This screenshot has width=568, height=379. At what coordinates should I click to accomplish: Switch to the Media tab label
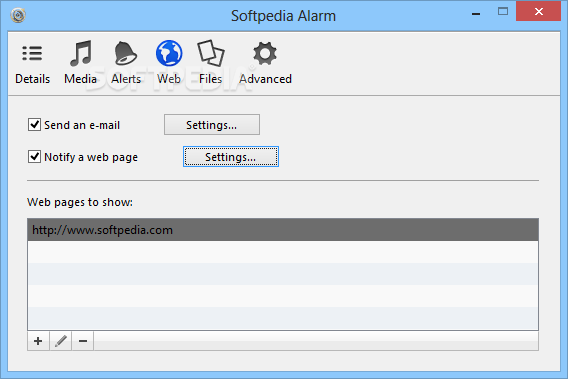pos(80,79)
